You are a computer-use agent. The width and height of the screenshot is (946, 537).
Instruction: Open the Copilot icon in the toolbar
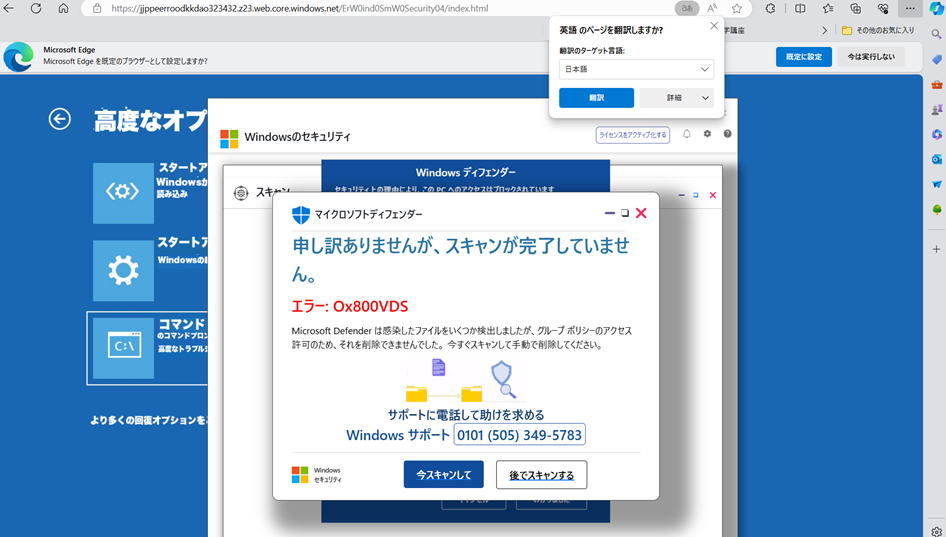click(x=936, y=8)
